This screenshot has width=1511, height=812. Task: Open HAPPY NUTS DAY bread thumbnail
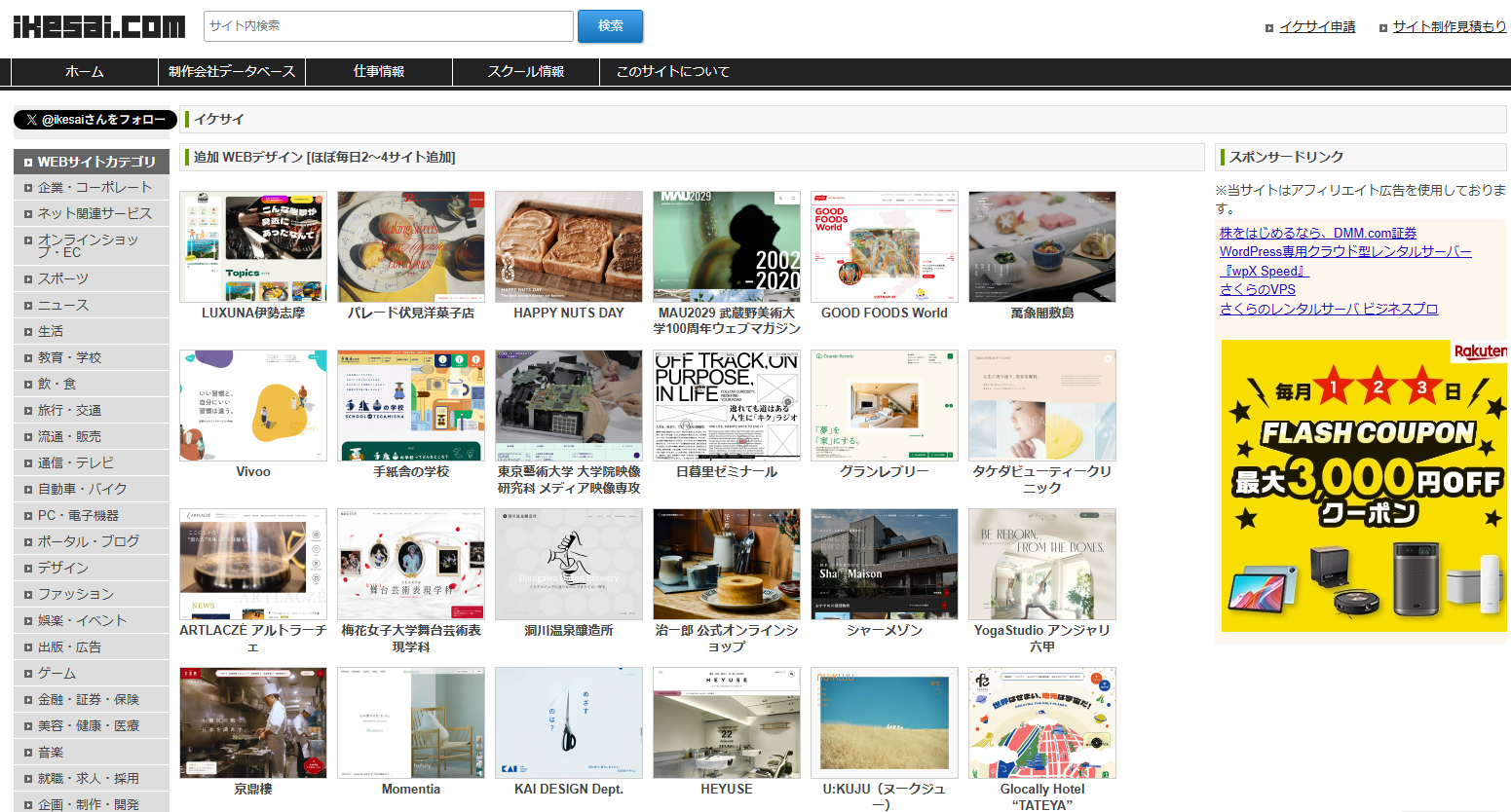point(569,247)
